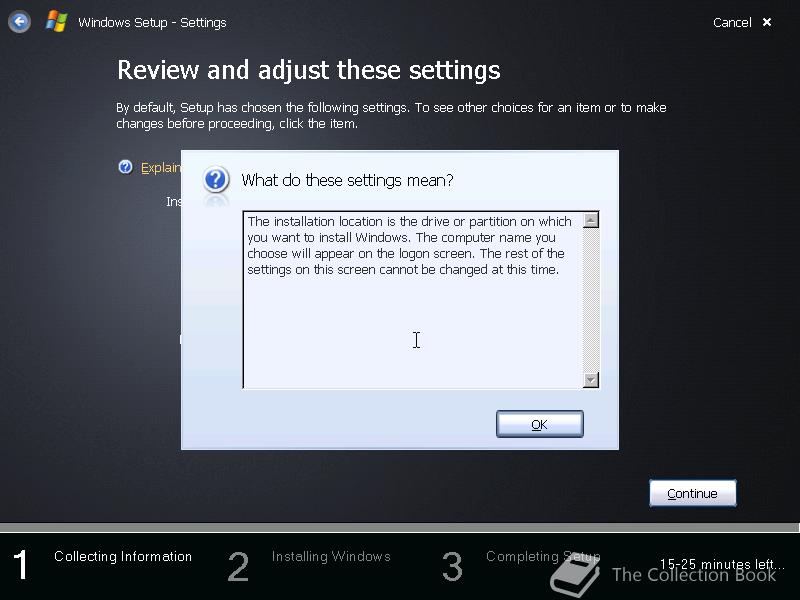
Task: Click step 2 'Installing Windows' label
Action: (x=331, y=556)
